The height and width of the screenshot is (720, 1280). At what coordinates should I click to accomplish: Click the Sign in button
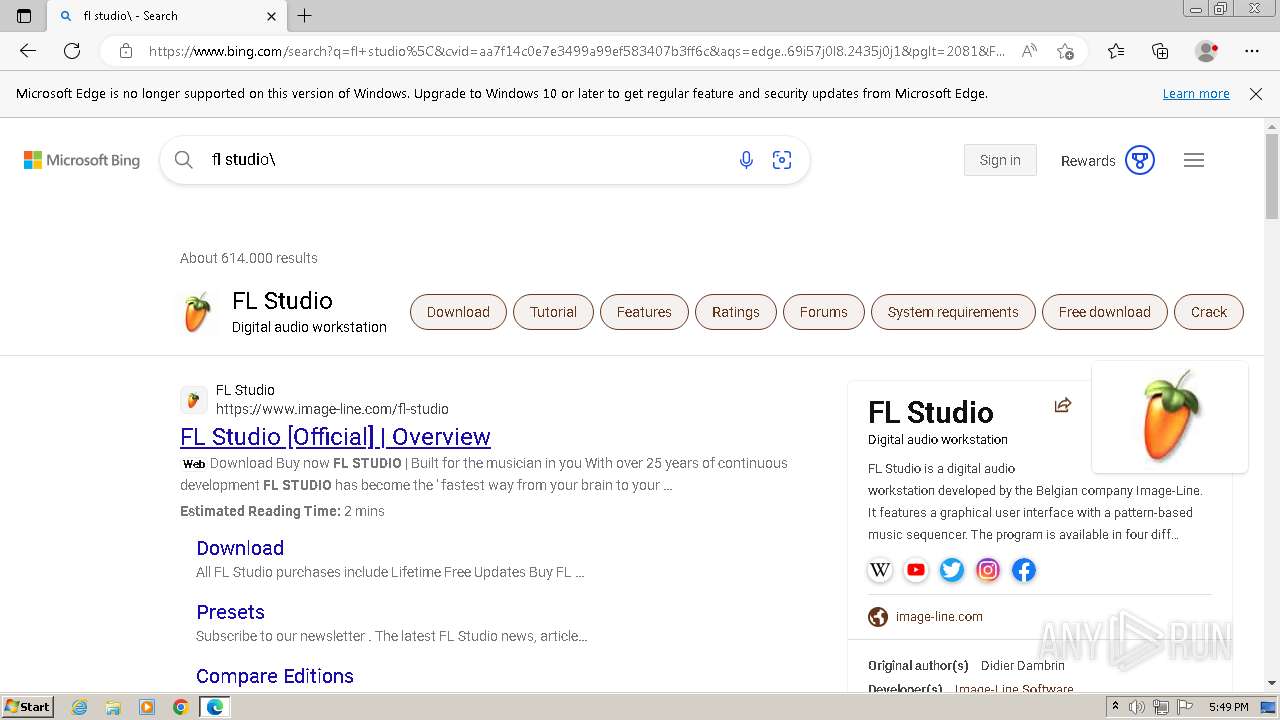(1000, 160)
